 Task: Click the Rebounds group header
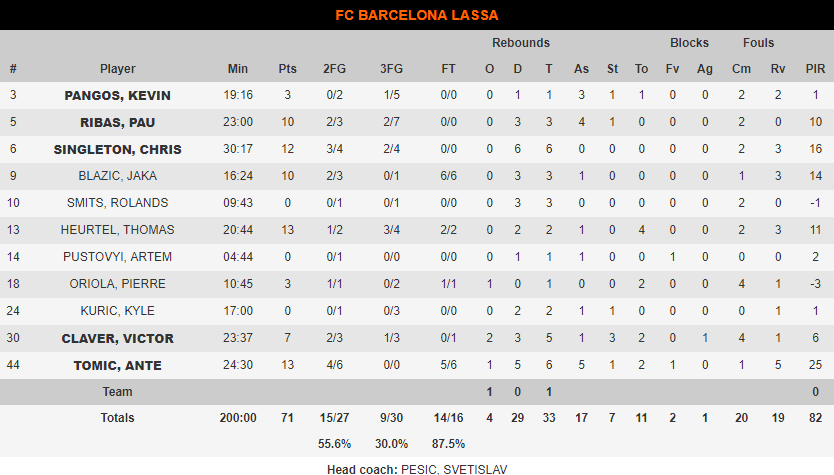pos(521,43)
